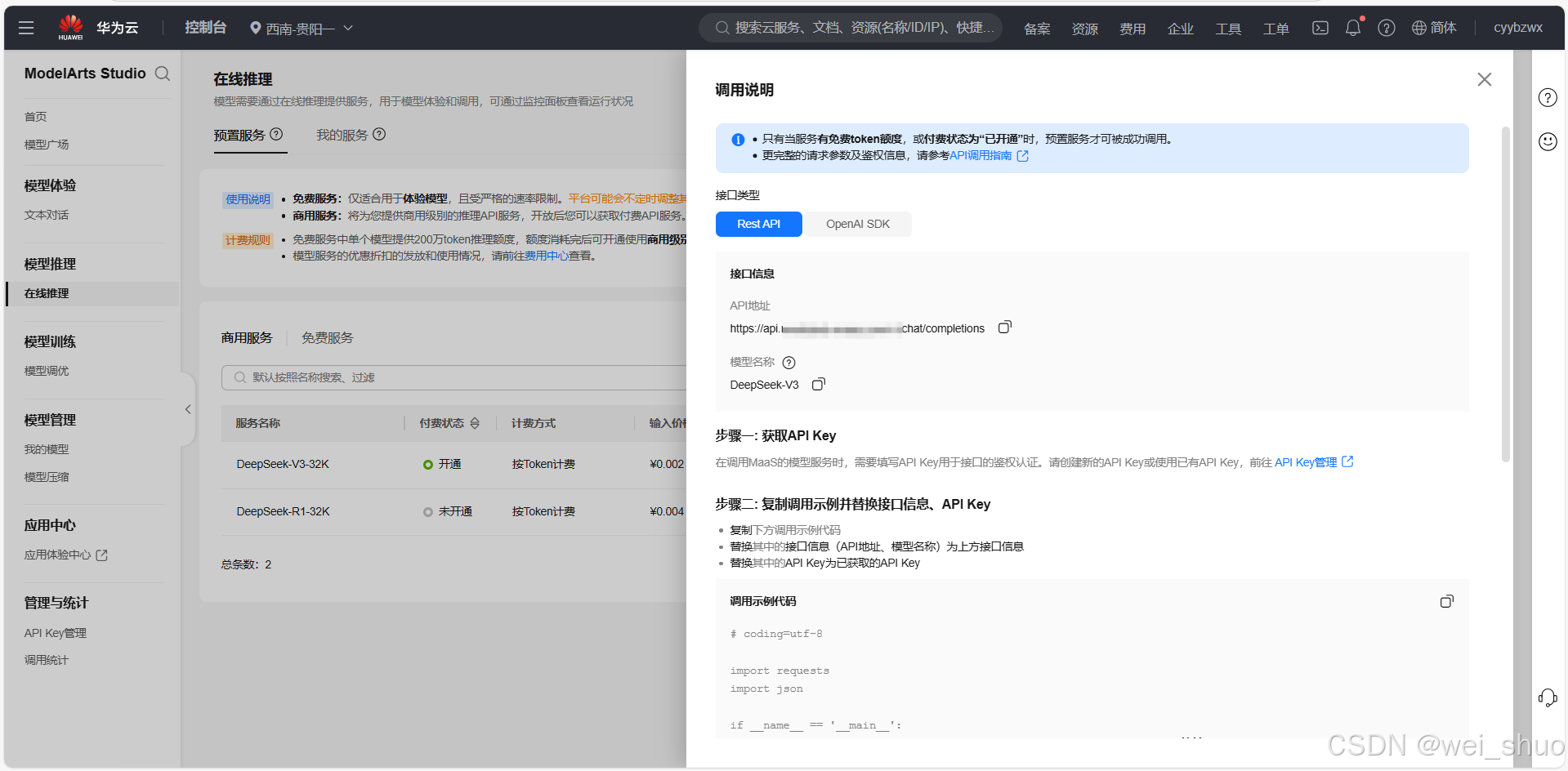Click the DeepSeek-R1-32K service name

pyautogui.click(x=283, y=511)
